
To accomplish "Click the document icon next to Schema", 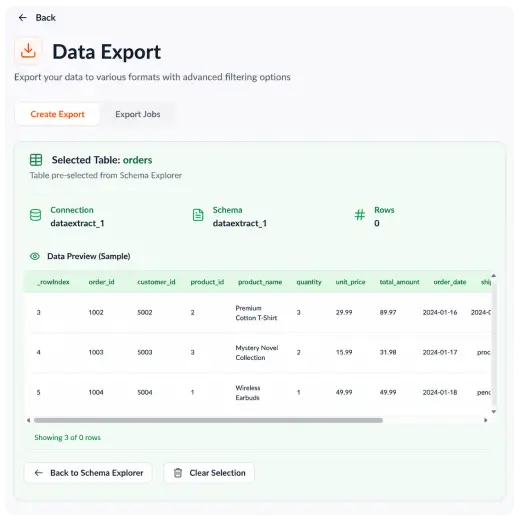I will [x=198, y=215].
